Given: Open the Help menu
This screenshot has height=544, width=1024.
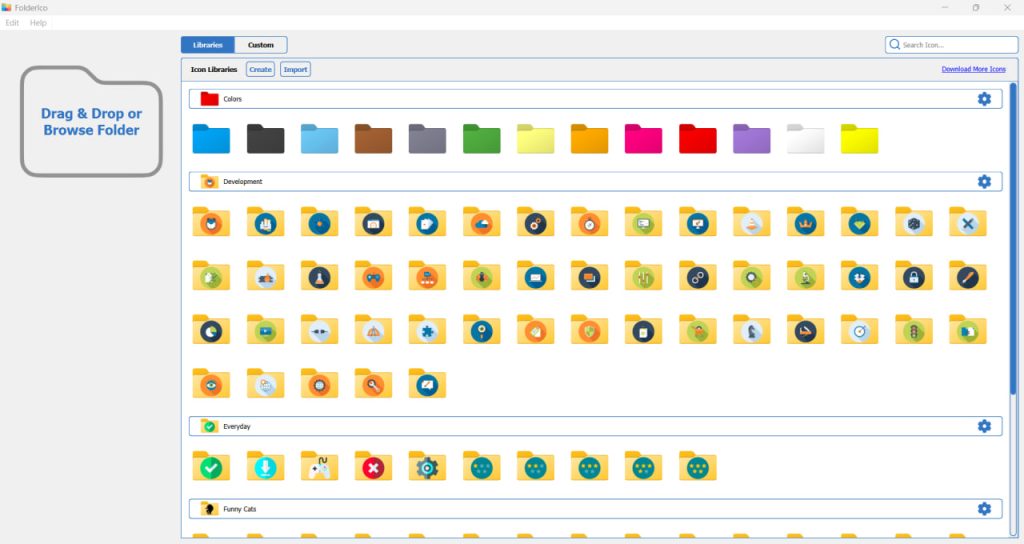Looking at the screenshot, I should pos(38,22).
